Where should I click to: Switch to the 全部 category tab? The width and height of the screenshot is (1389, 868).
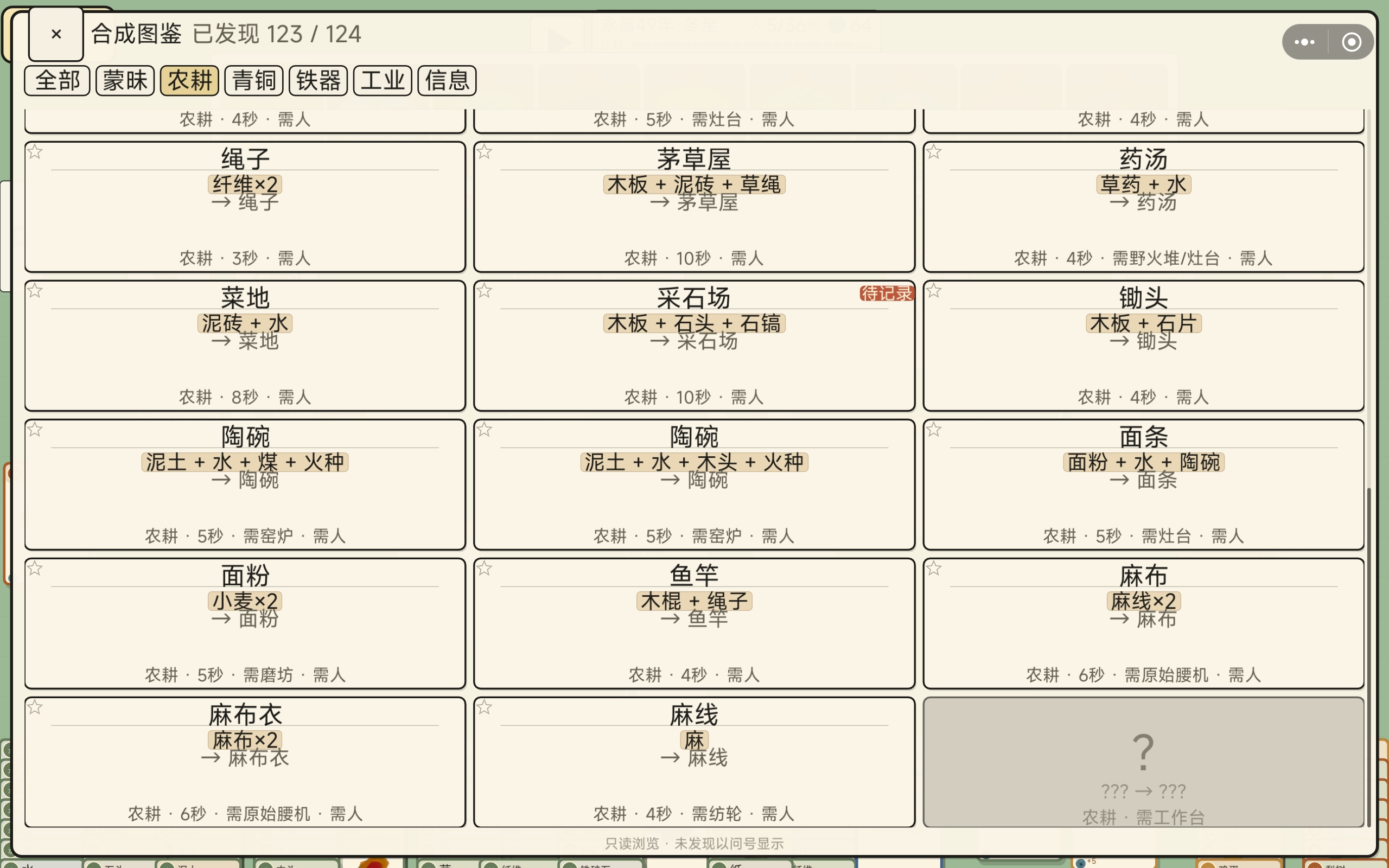tap(57, 80)
